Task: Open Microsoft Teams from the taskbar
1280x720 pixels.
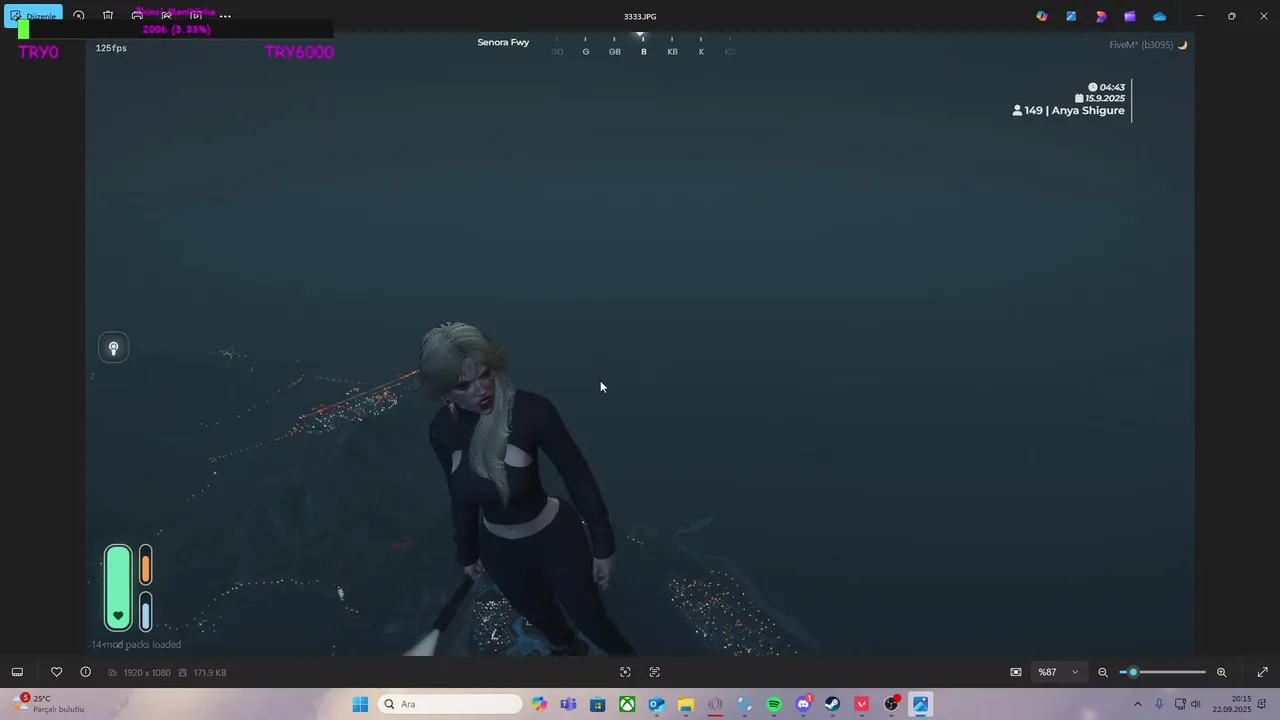Action: click(569, 704)
